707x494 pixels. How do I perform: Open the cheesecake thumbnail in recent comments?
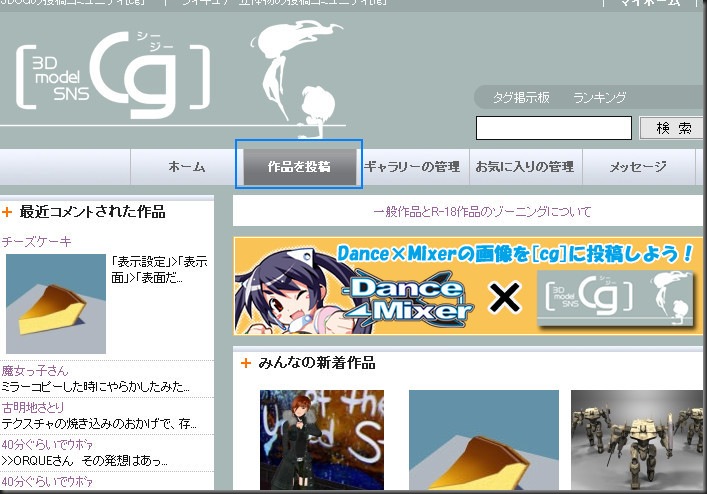[56, 304]
